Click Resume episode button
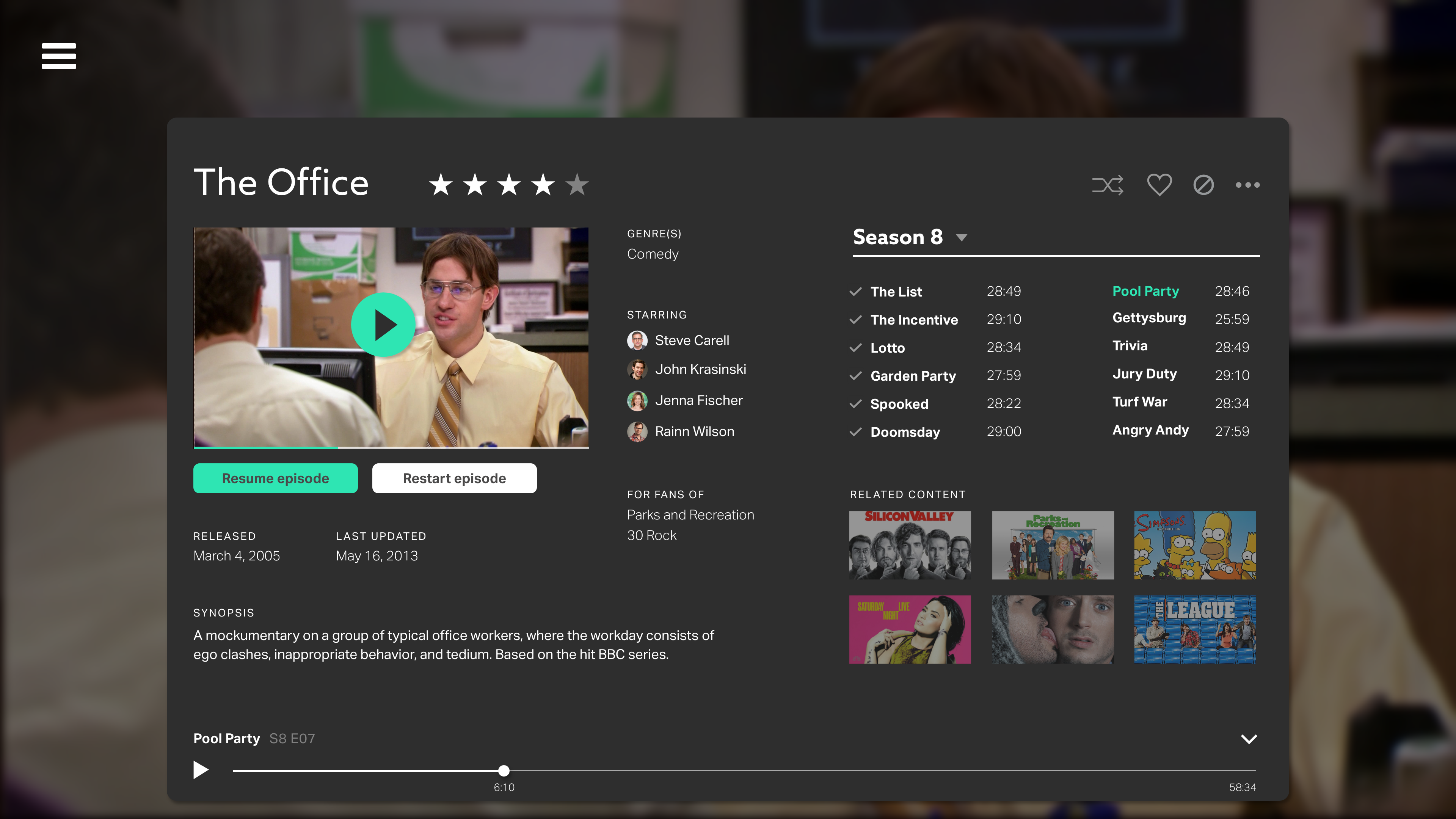1456x819 pixels. tap(275, 478)
